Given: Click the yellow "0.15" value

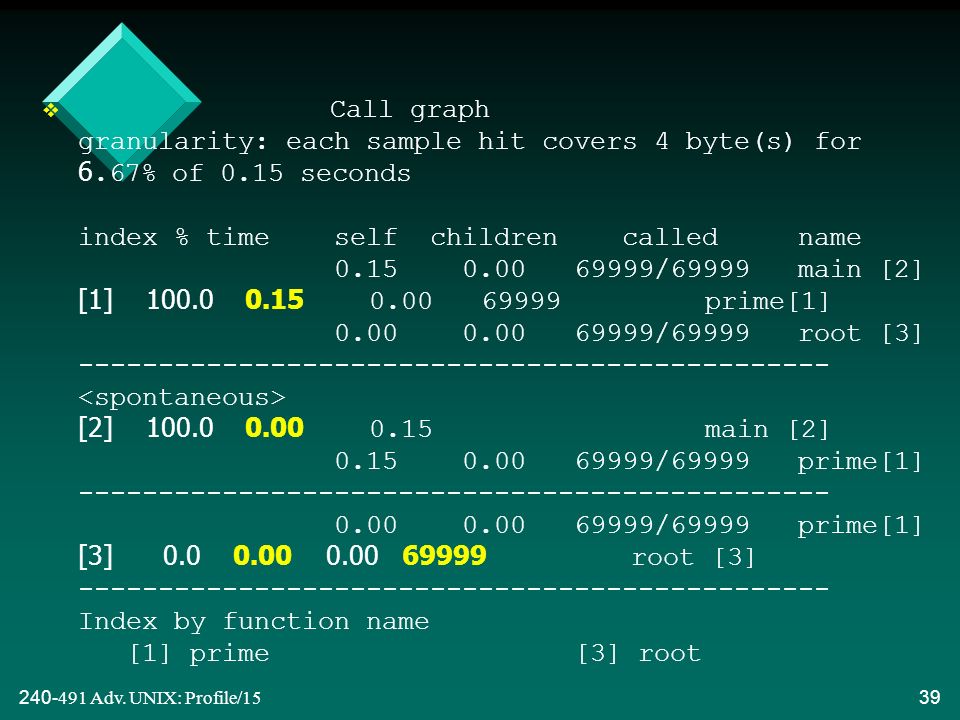Looking at the screenshot, I should point(274,300).
